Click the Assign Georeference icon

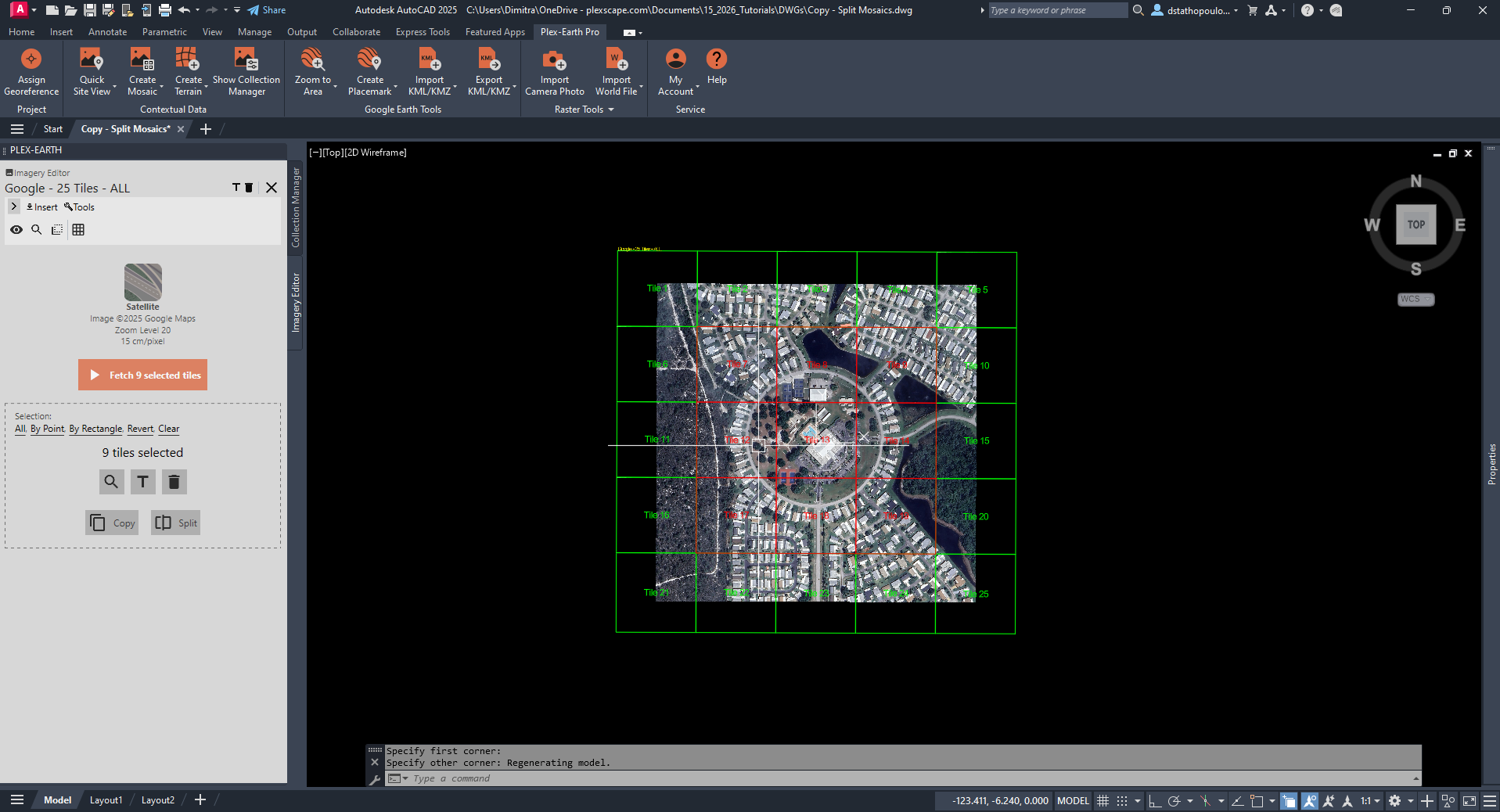click(x=31, y=59)
